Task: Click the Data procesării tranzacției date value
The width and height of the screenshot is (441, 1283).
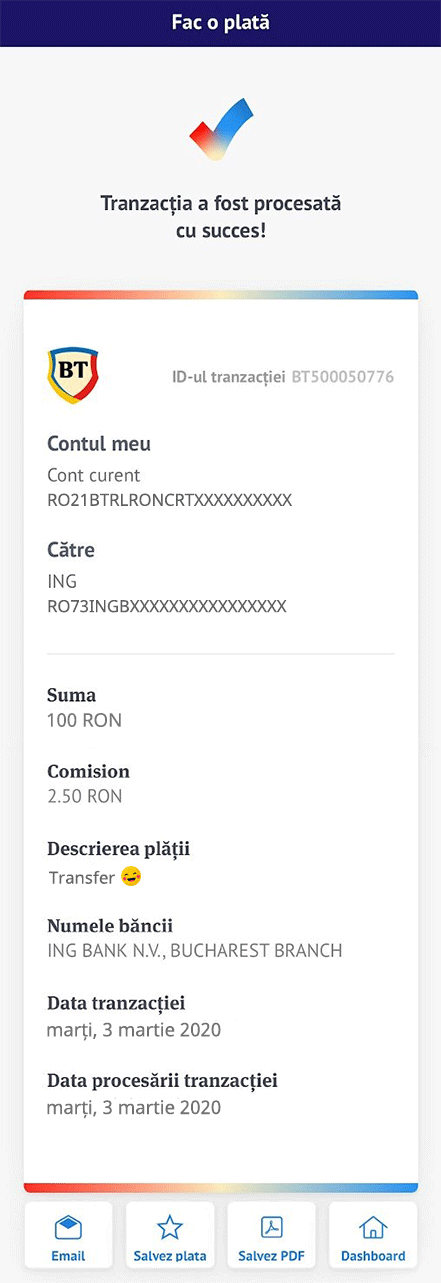Action: [x=134, y=1108]
